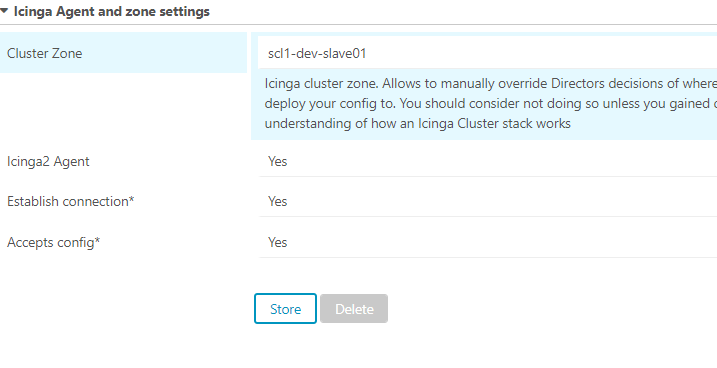Image resolution: width=717 pixels, height=368 pixels.
Task: Open the Icinga2 Agent dropdown
Action: click(x=488, y=161)
